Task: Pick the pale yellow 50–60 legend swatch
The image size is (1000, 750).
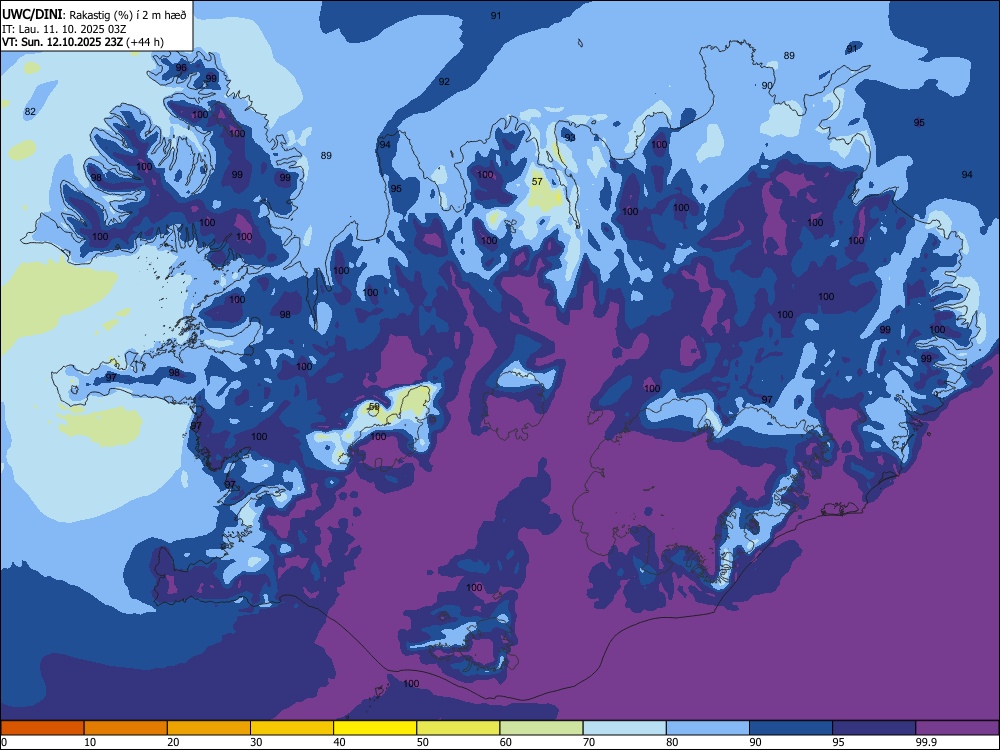Action: click(458, 728)
